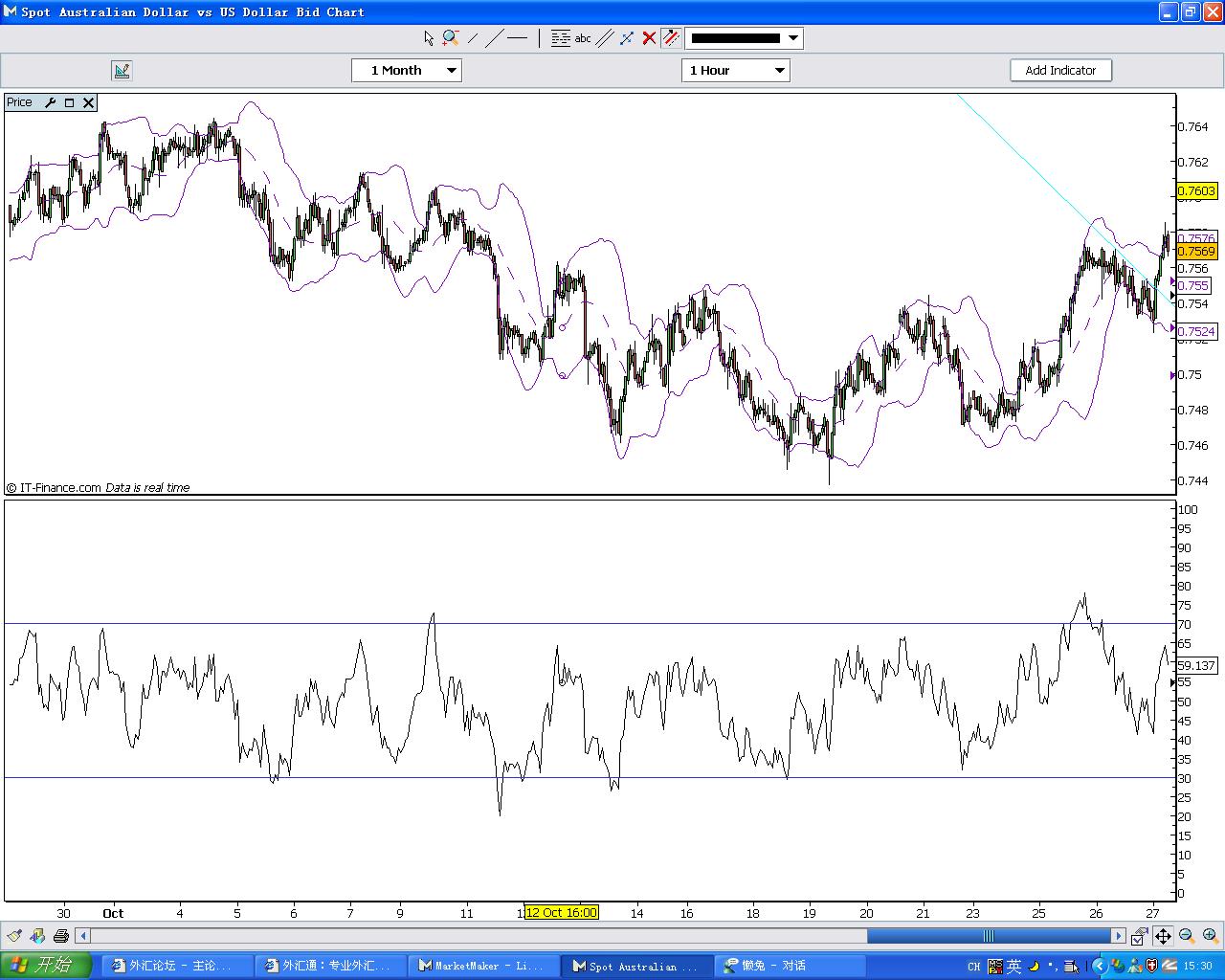
Task: Expand the line color dropdown arrow
Action: coord(792,38)
